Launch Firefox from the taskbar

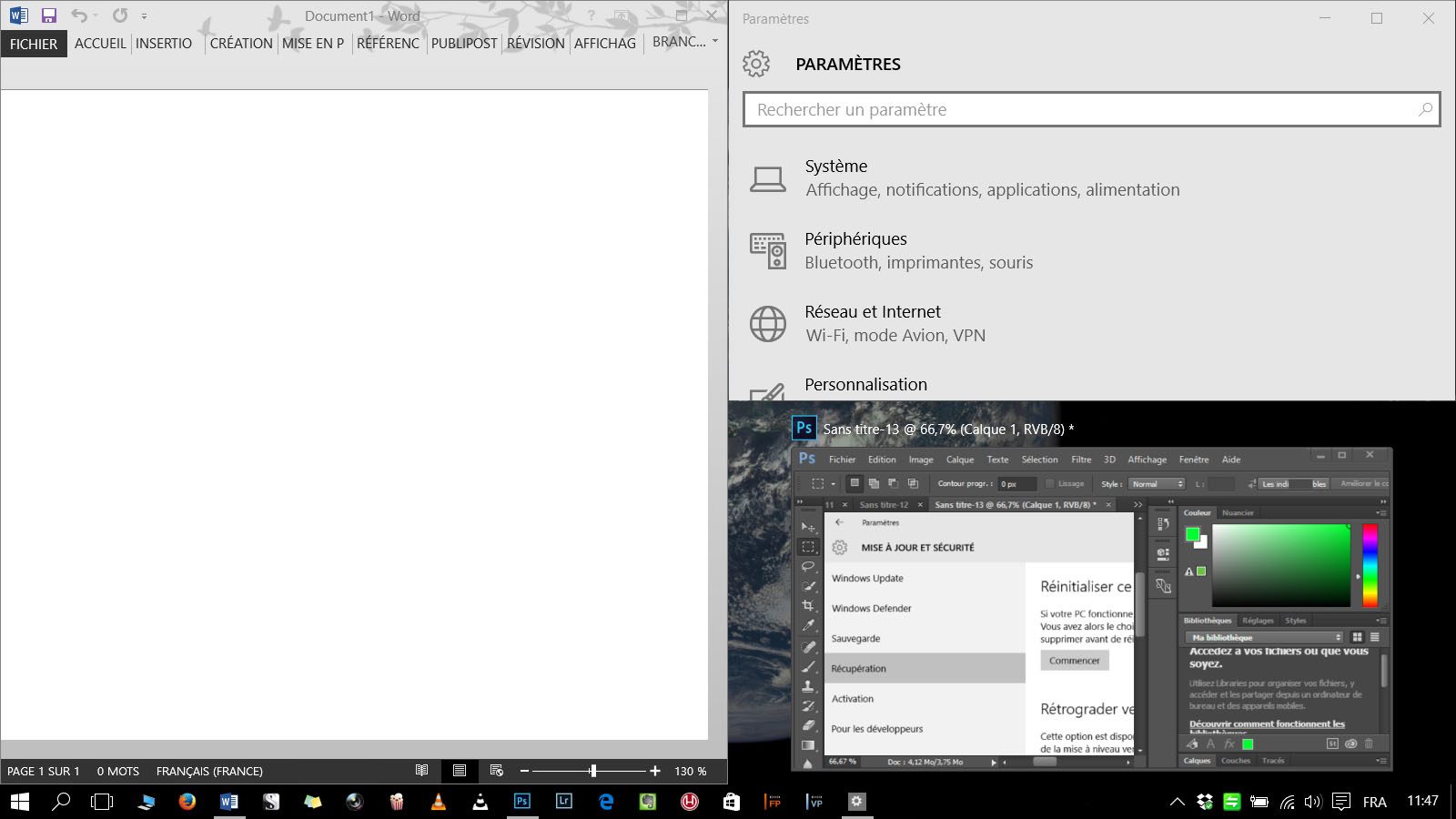(x=187, y=802)
